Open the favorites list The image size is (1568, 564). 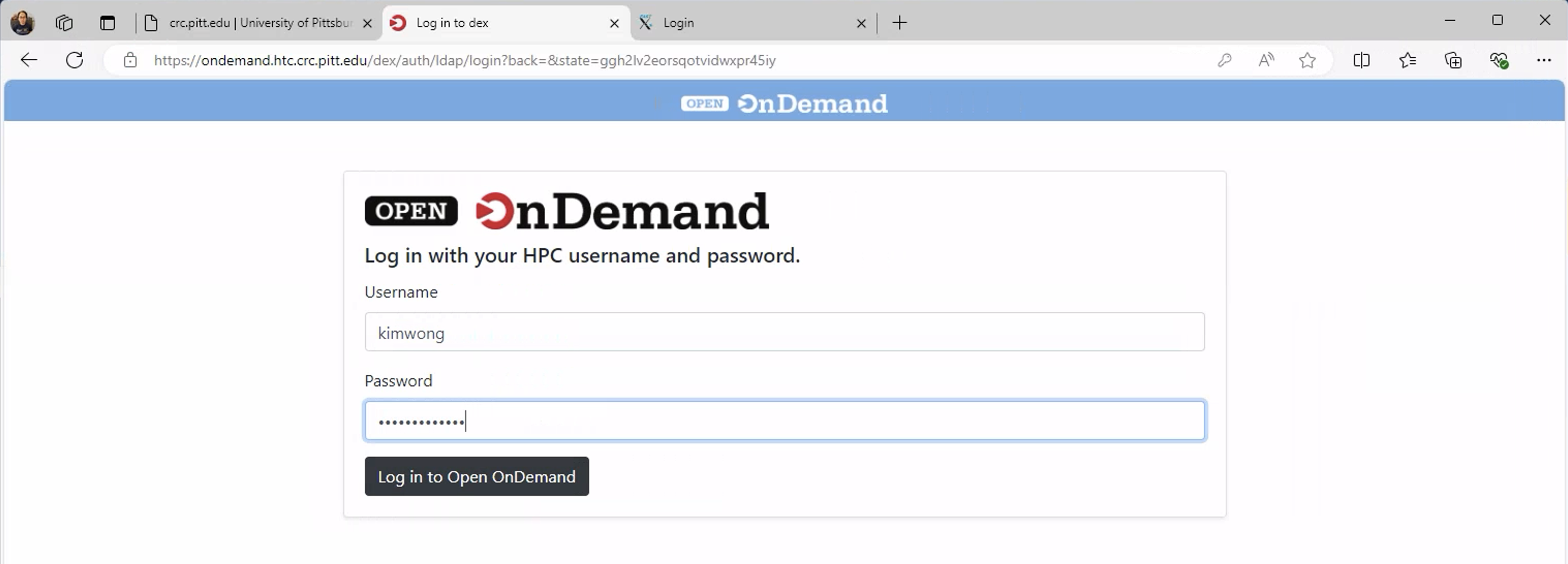[1407, 59]
